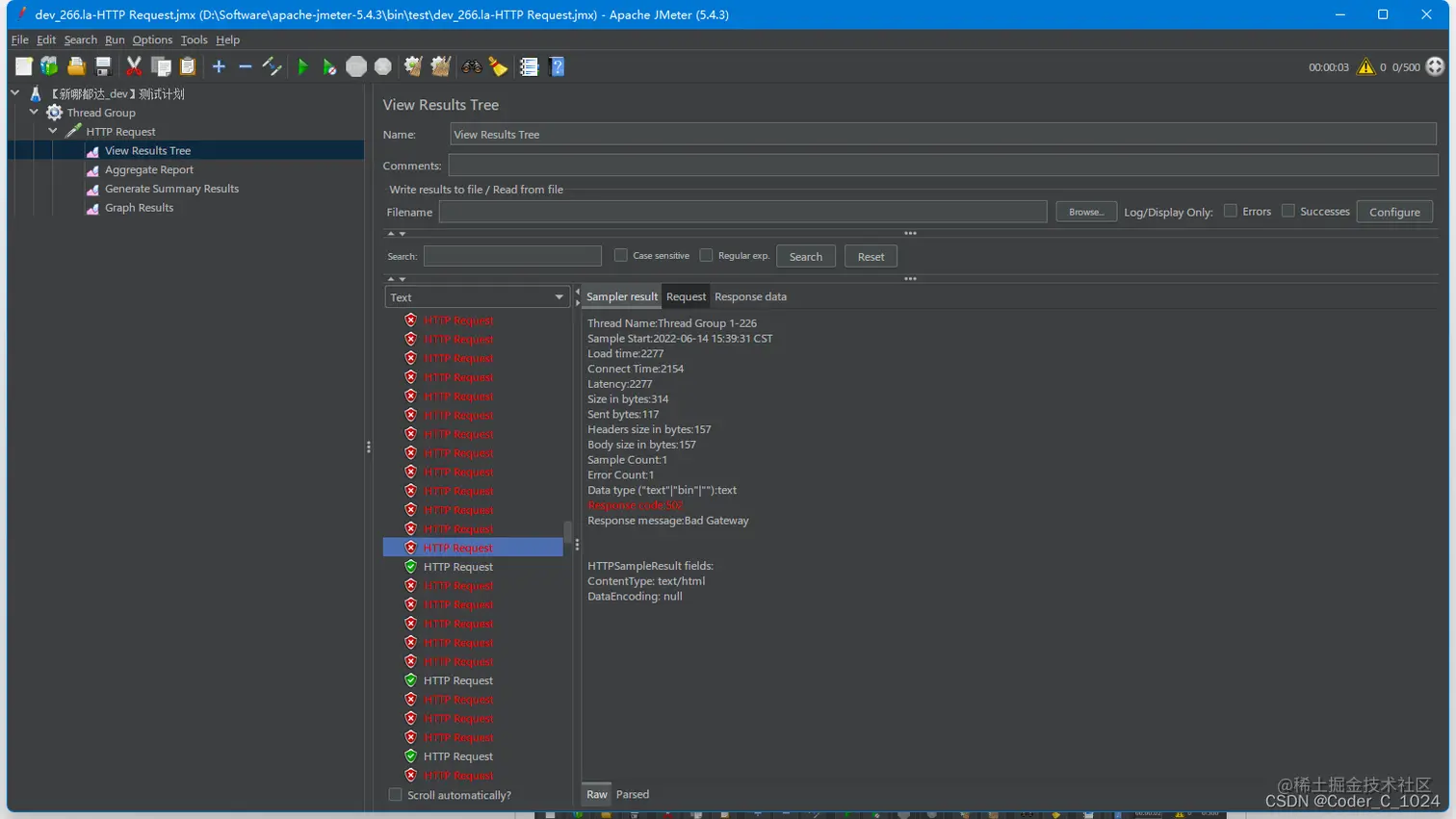
Task: Open the Tools menu
Action: [x=194, y=39]
